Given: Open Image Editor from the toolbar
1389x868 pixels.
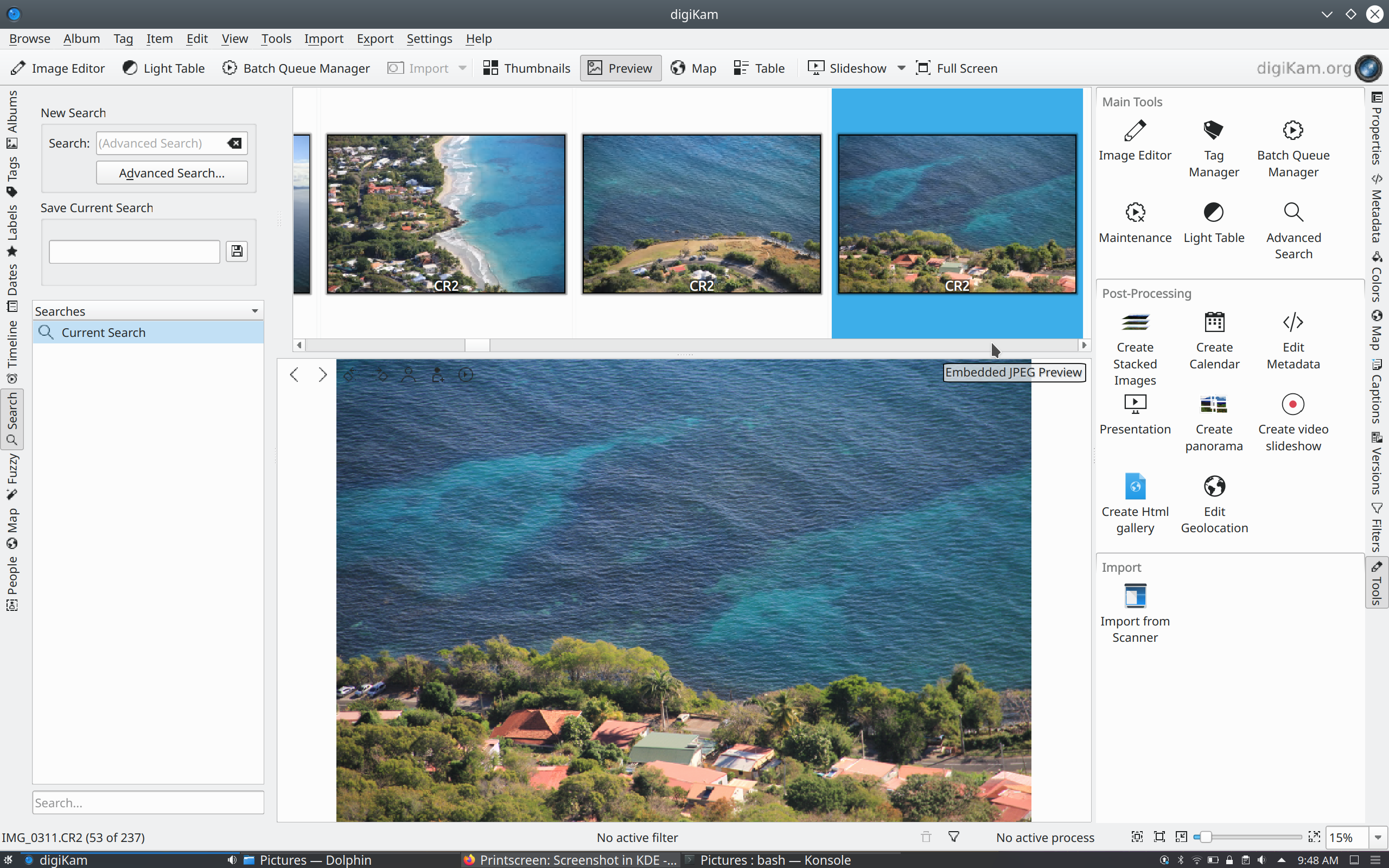Looking at the screenshot, I should coord(58,68).
